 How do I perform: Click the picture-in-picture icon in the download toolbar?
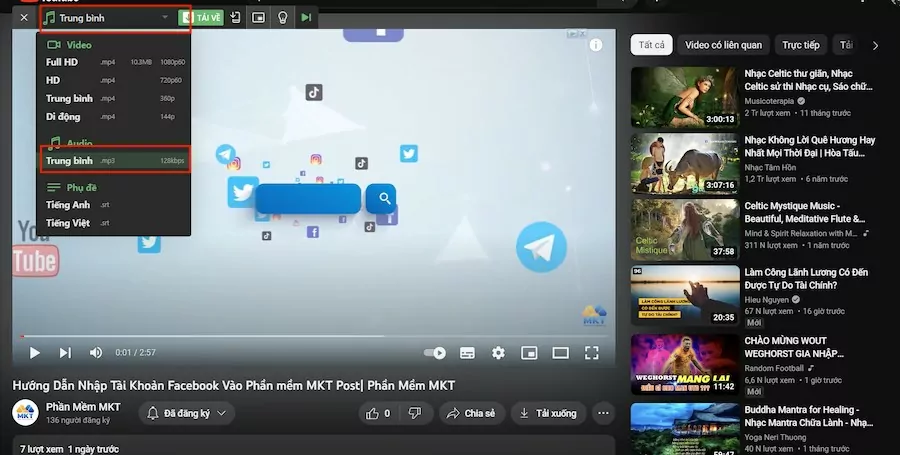(259, 18)
